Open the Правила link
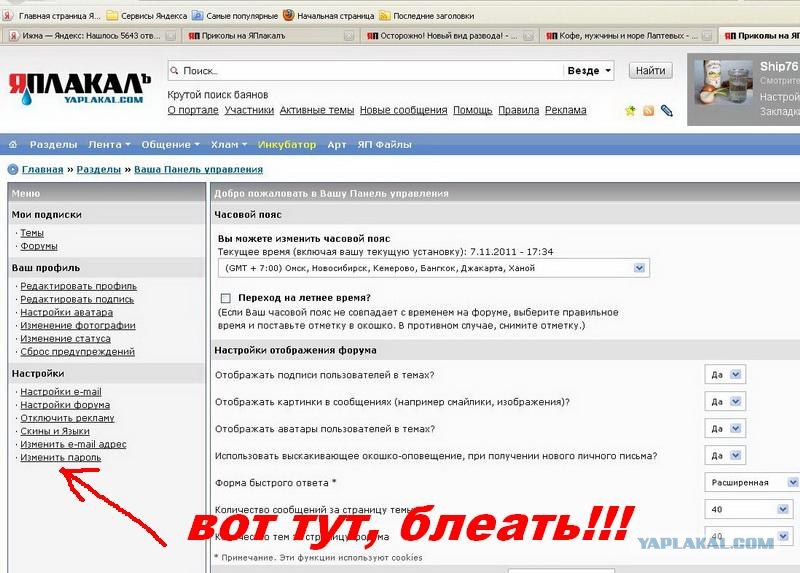Screen dimensions: 800x573 point(518,110)
